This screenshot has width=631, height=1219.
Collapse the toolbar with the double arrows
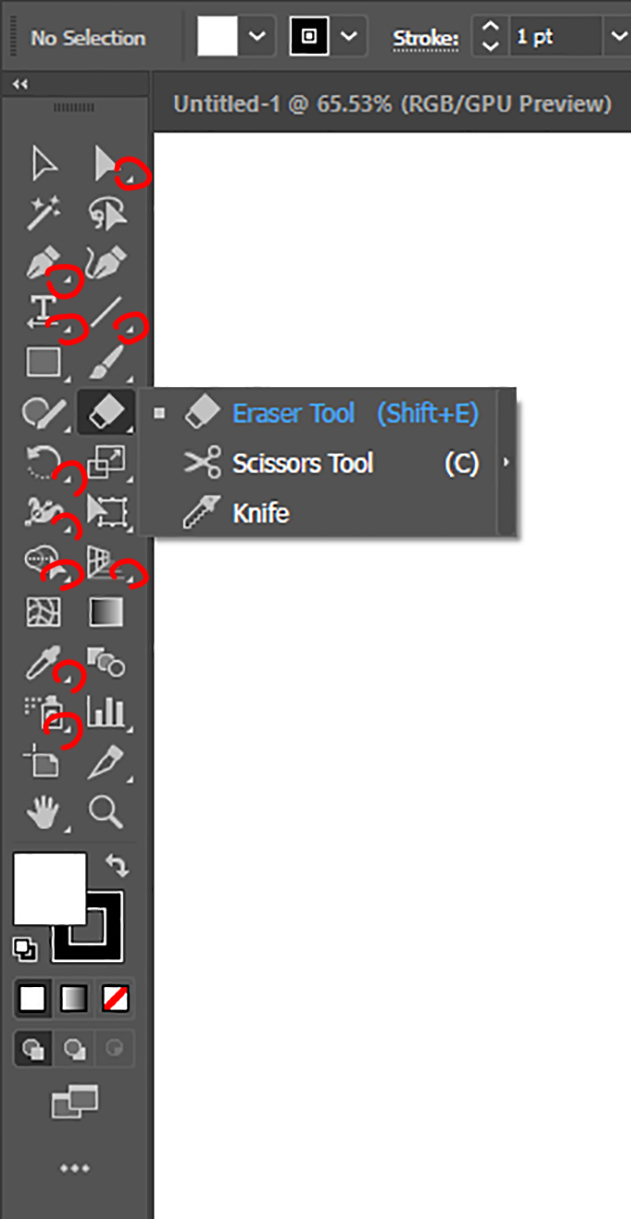click(x=19, y=84)
